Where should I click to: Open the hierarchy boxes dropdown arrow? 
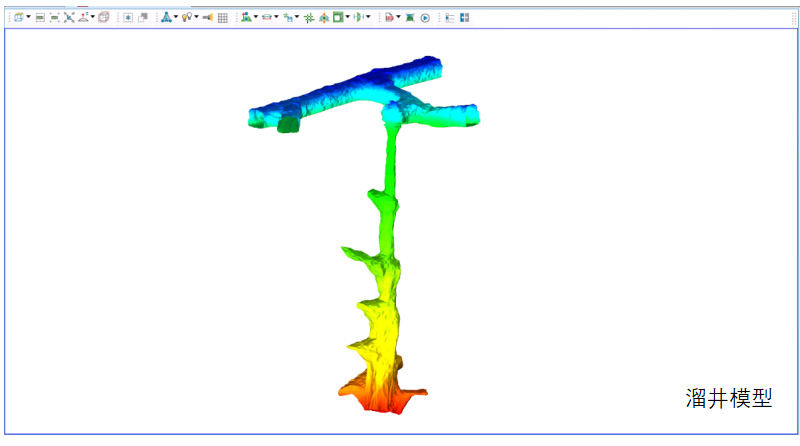(x=297, y=17)
